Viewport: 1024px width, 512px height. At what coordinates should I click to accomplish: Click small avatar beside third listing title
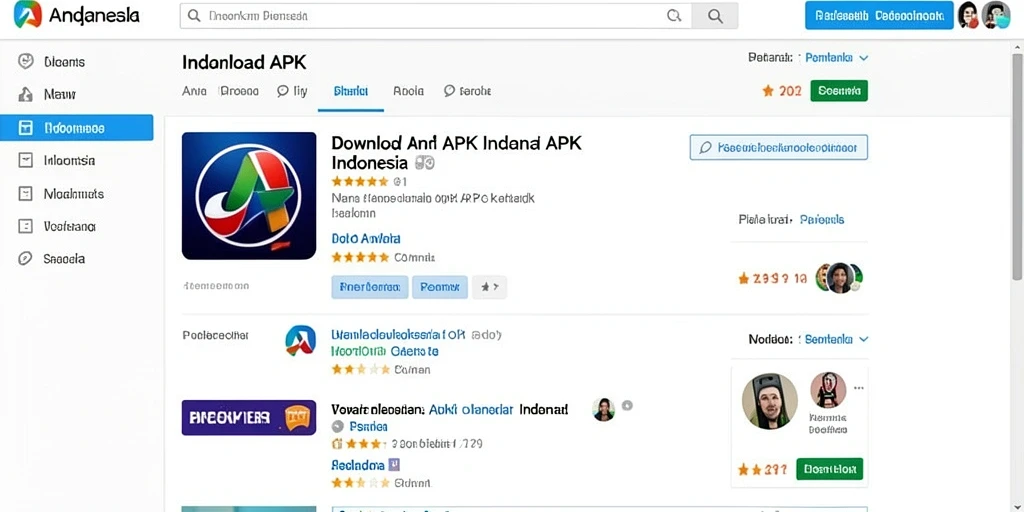pos(603,409)
